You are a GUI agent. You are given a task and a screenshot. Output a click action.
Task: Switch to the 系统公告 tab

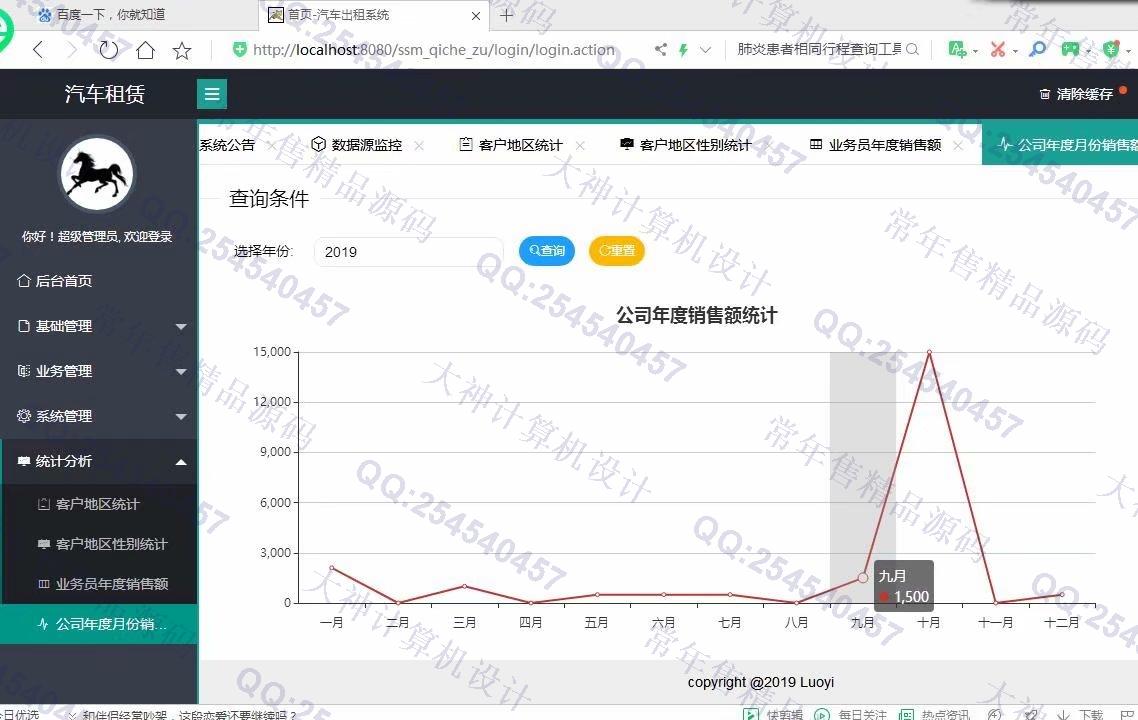click(x=227, y=145)
